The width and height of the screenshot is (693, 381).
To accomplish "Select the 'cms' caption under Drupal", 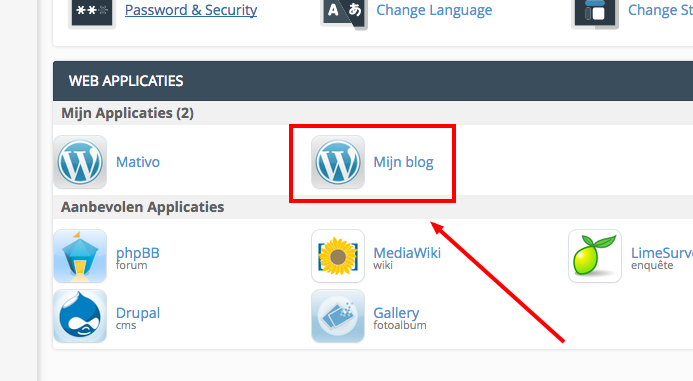I will [x=126, y=326].
